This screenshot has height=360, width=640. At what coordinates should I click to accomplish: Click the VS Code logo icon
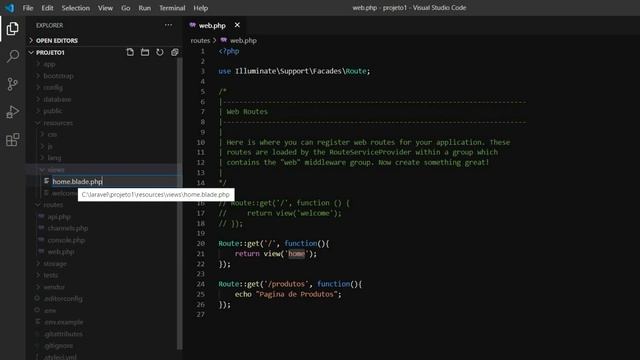pos(10,8)
